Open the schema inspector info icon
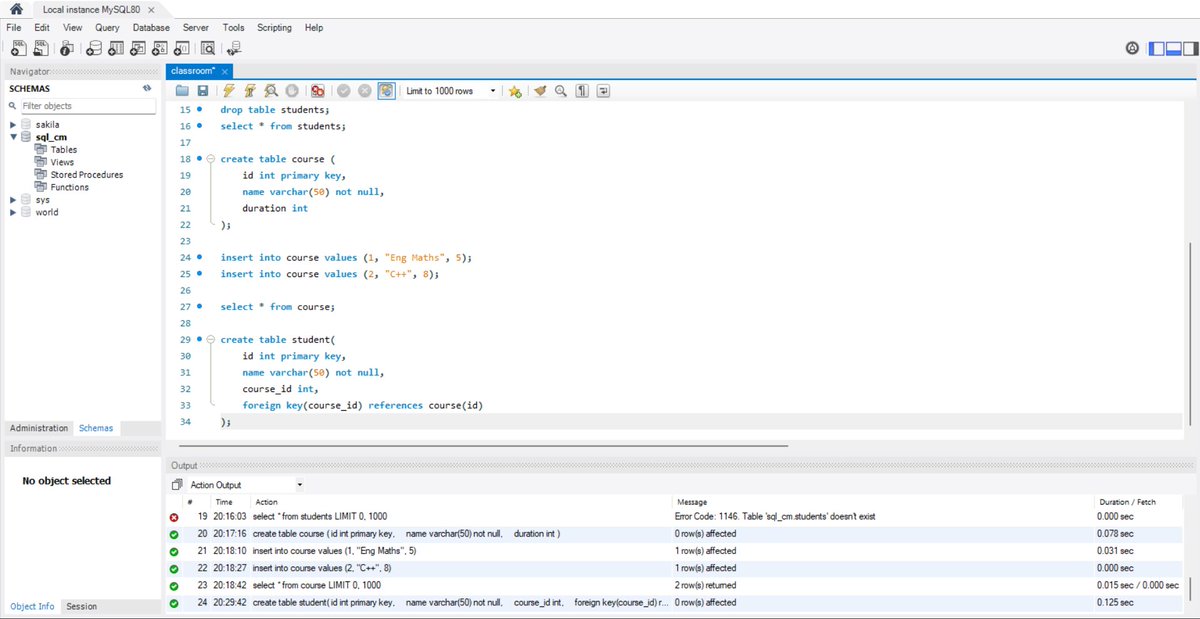The image size is (1200, 619). tap(67, 47)
